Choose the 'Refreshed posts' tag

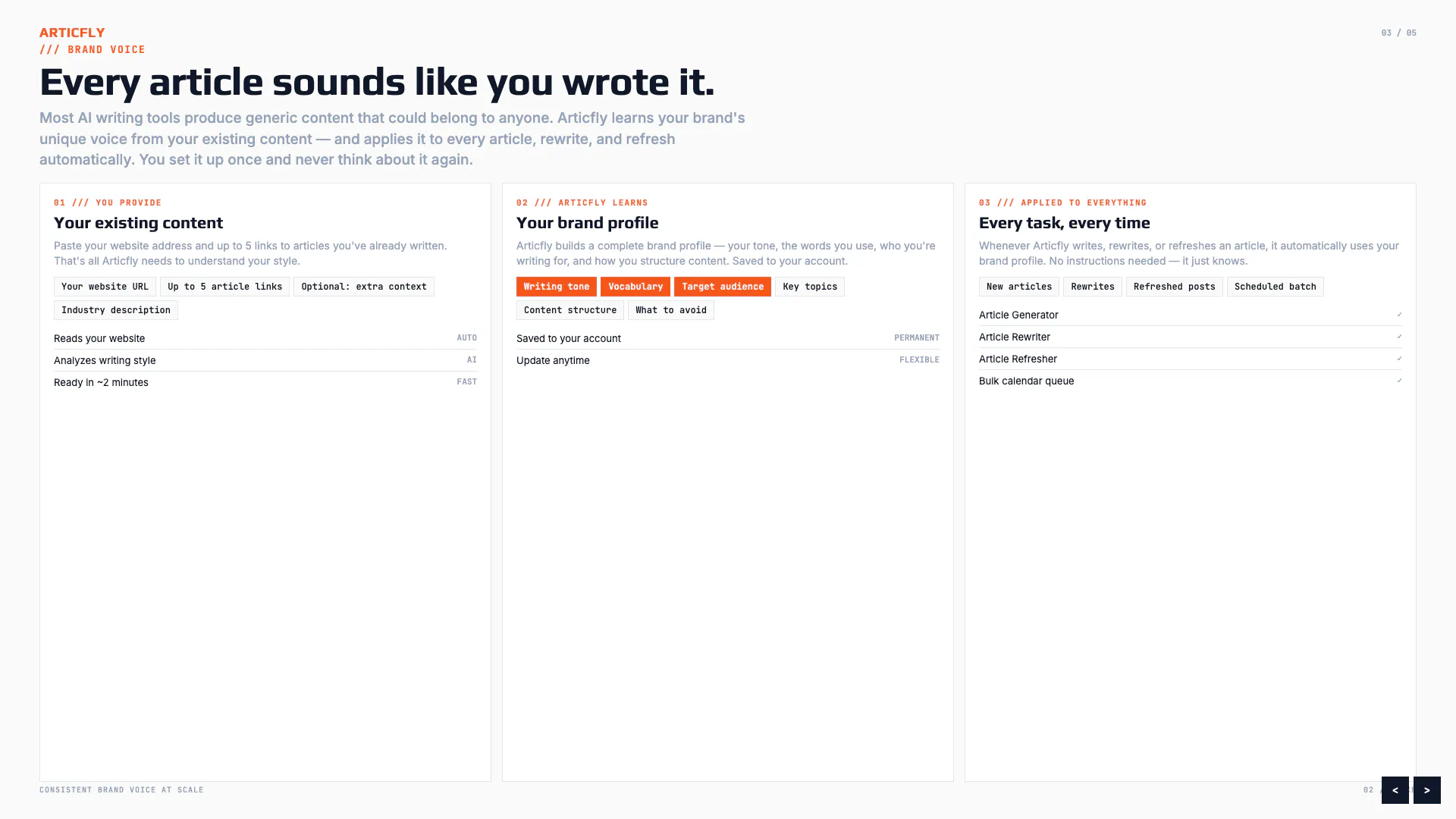pyautogui.click(x=1175, y=287)
